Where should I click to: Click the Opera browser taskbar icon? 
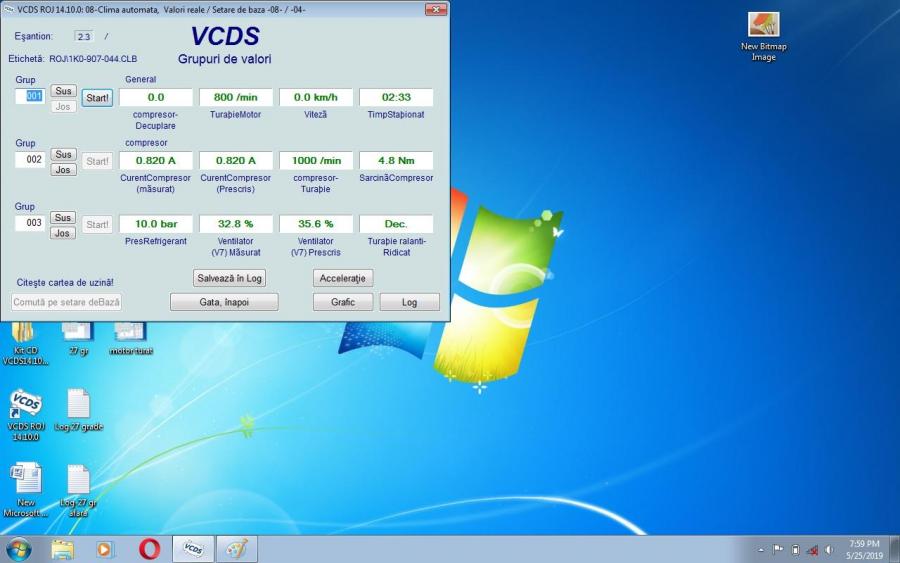click(150, 549)
